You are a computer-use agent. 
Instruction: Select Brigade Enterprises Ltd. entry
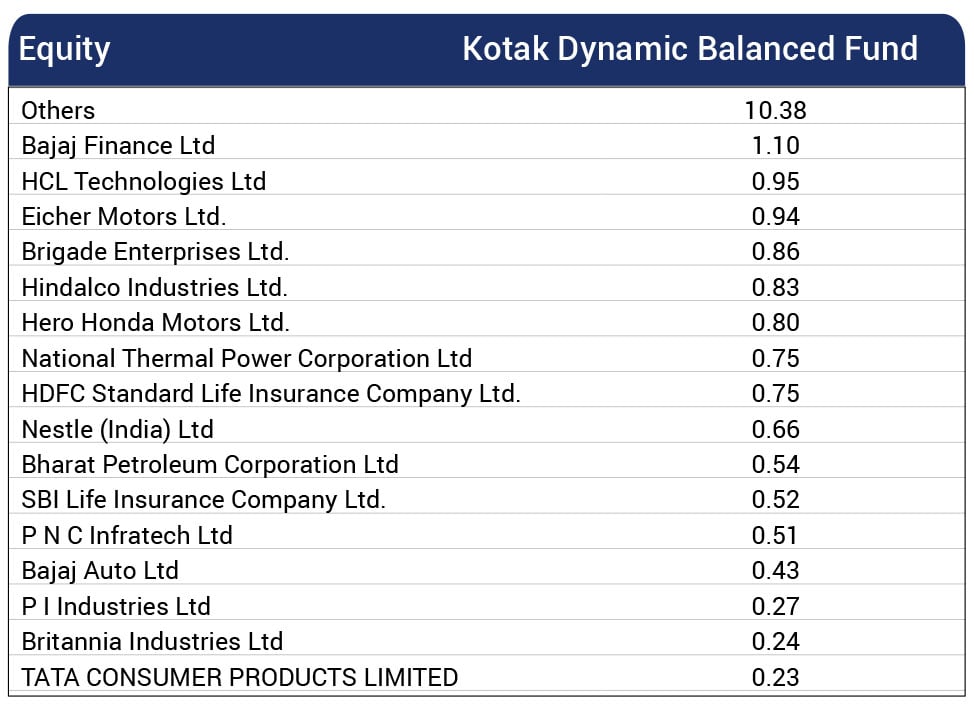click(x=155, y=252)
